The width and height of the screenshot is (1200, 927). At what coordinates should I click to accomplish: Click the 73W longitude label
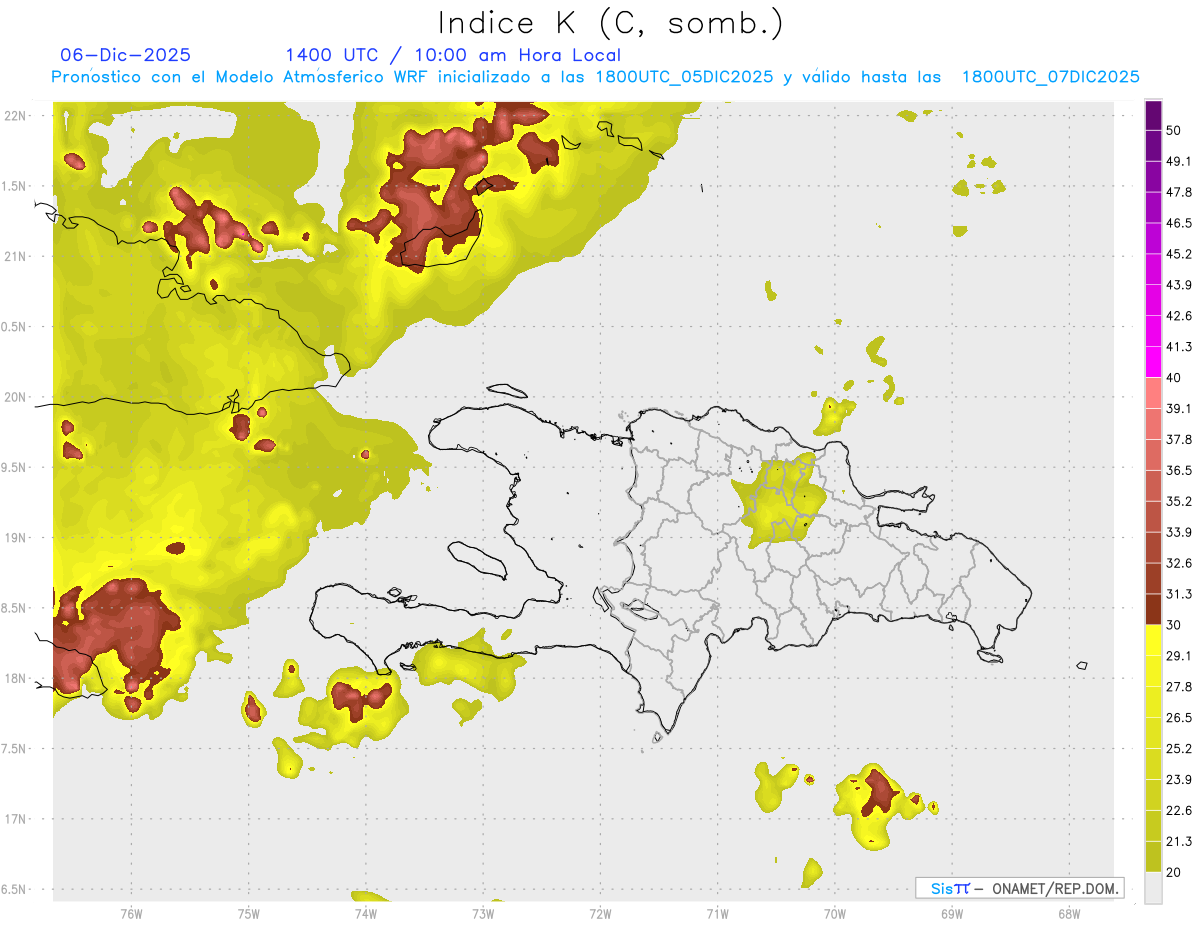point(483,913)
